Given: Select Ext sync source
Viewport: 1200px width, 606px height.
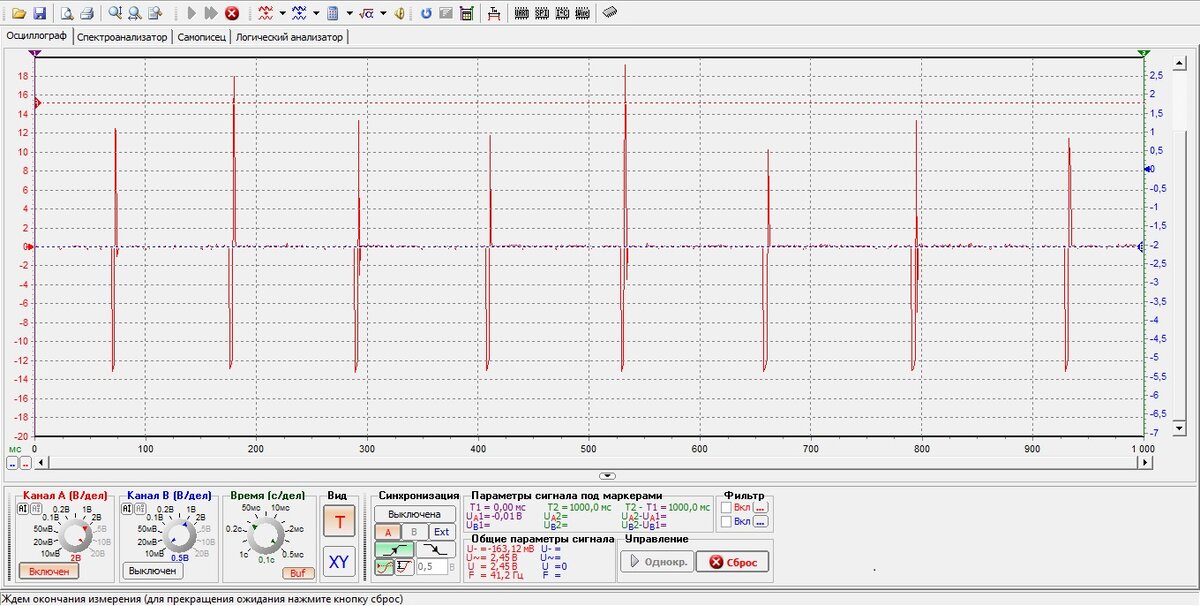Looking at the screenshot, I should [x=441, y=532].
